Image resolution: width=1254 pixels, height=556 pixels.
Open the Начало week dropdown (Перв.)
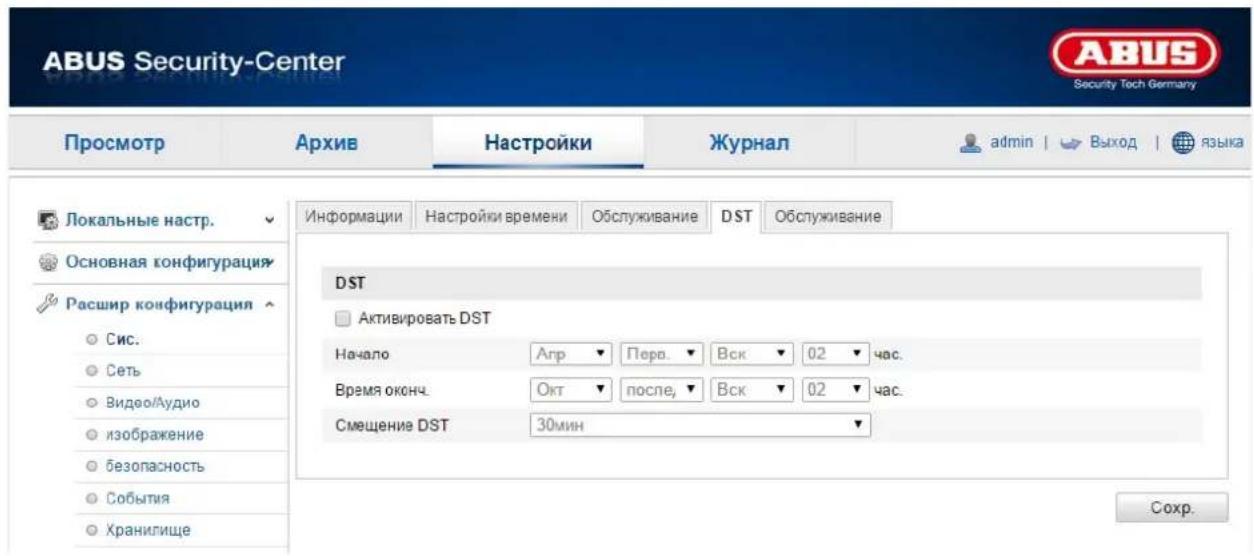pyautogui.click(x=663, y=353)
